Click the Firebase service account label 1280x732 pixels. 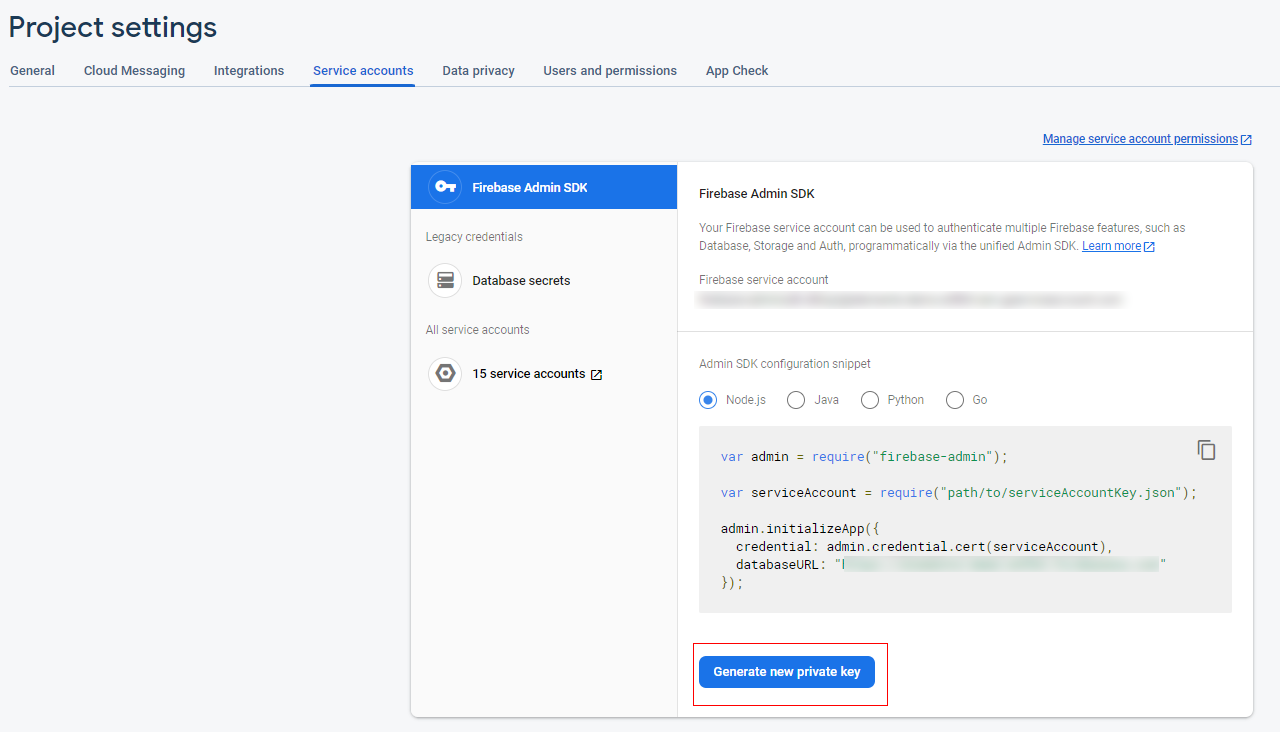(x=764, y=280)
